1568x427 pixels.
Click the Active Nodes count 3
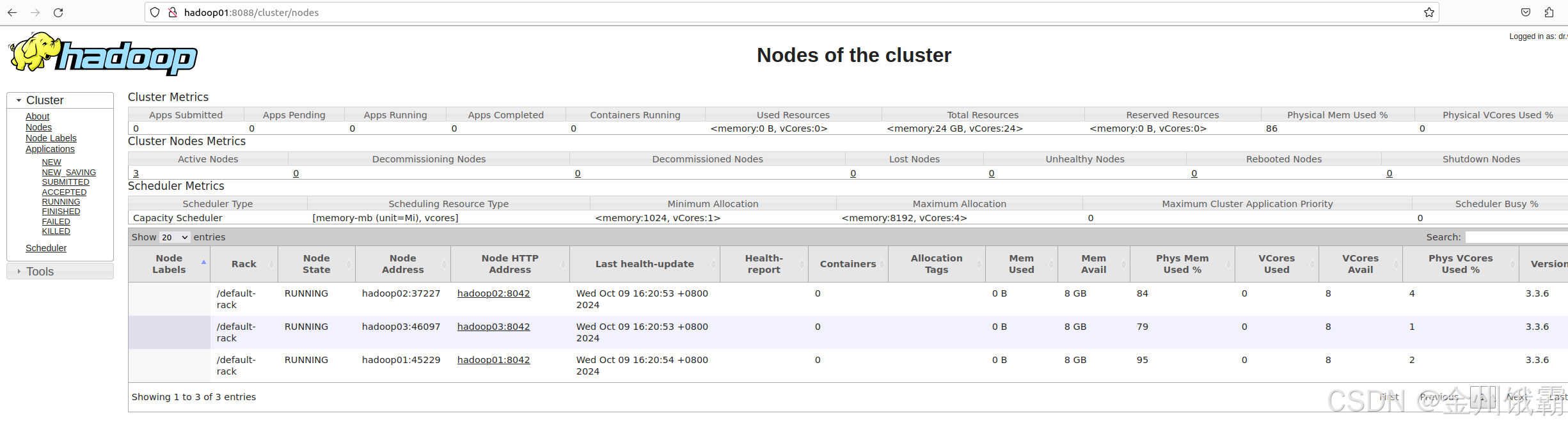[136, 173]
